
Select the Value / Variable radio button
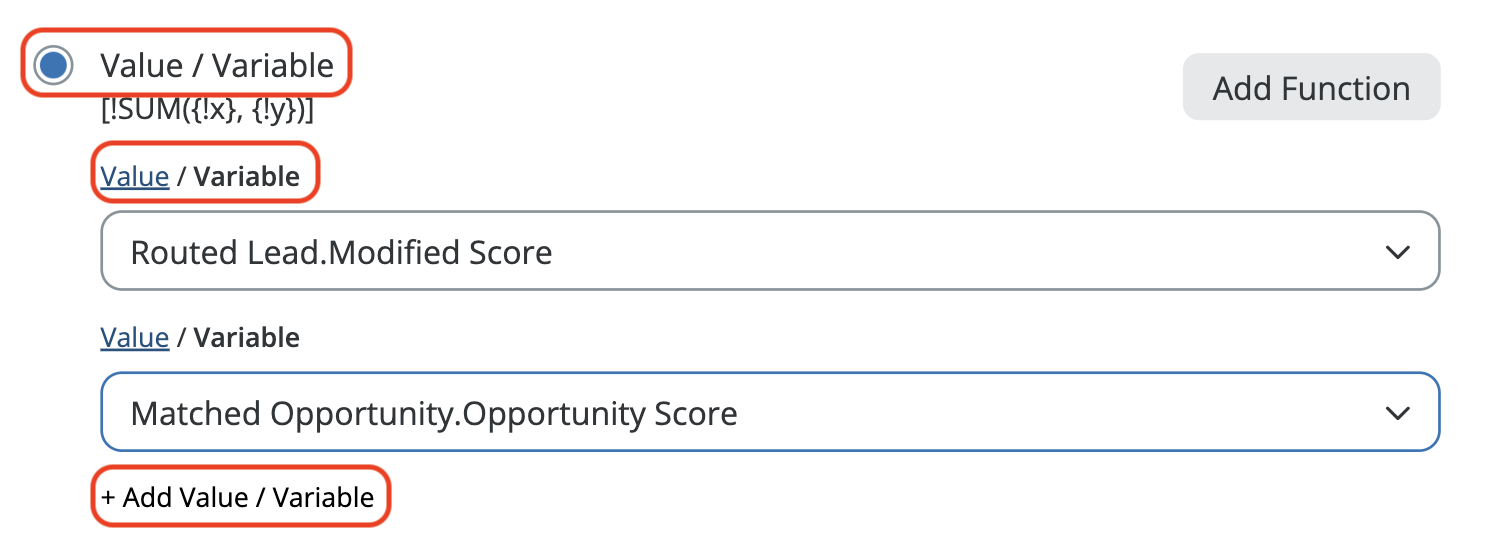coord(53,66)
